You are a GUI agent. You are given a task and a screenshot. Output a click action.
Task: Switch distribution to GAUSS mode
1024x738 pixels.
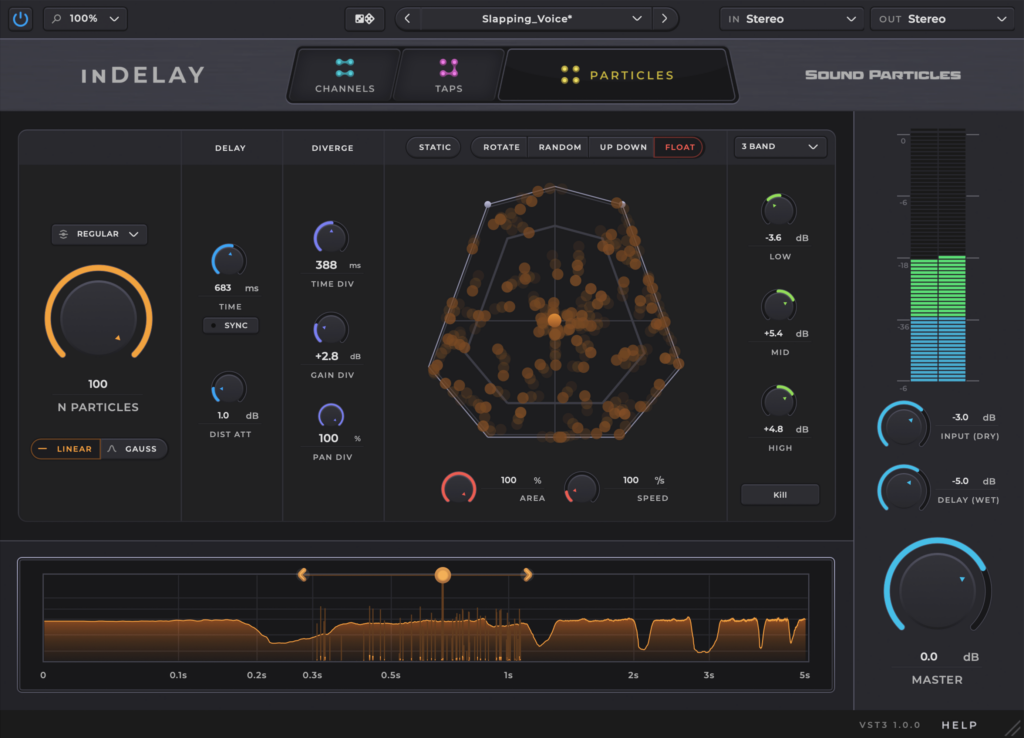[x=133, y=448]
